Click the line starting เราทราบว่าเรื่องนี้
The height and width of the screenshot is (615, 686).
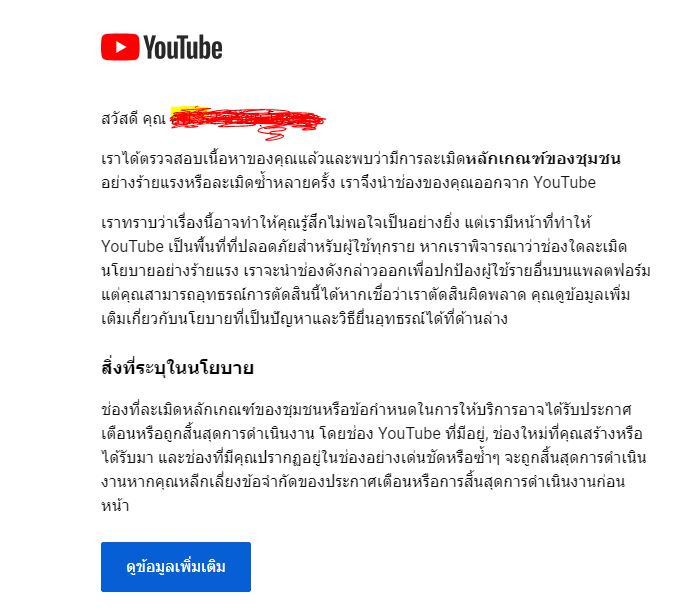pyautogui.click(x=346, y=223)
